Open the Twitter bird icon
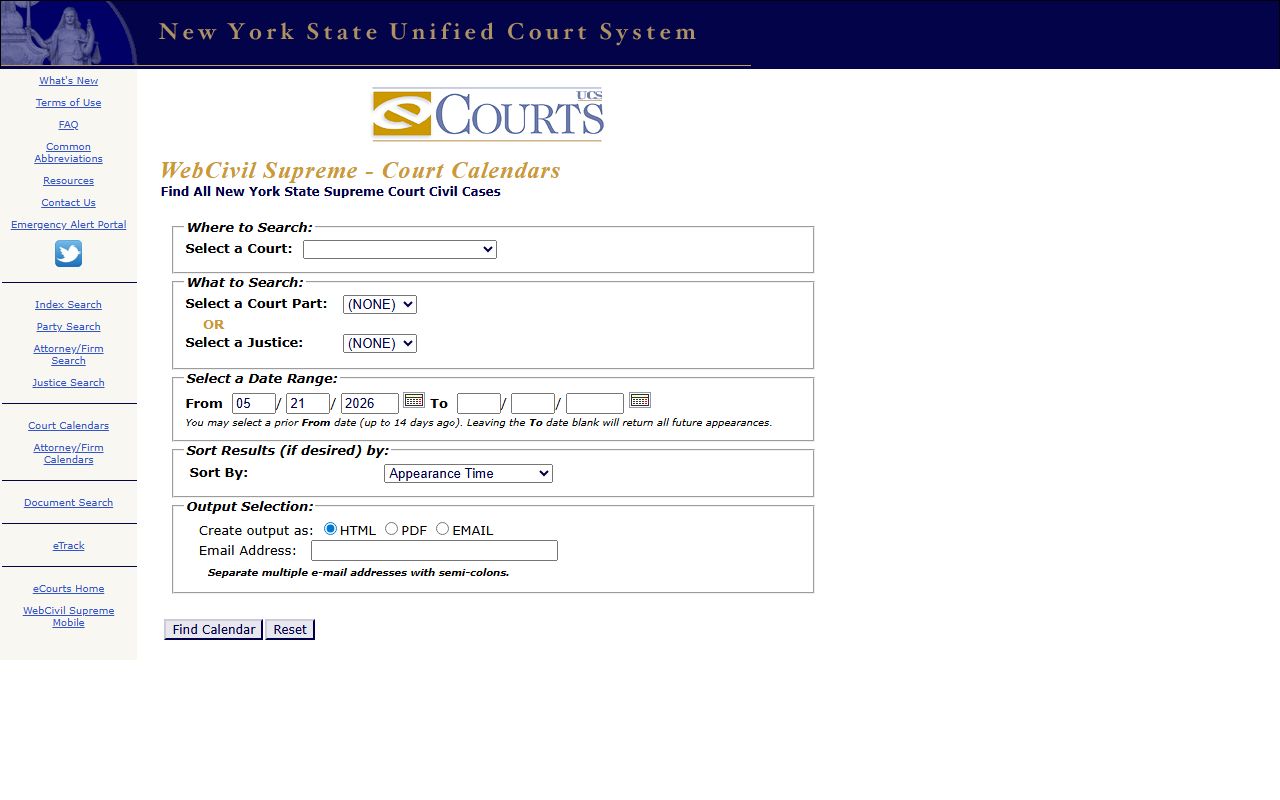Image resolution: width=1280 pixels, height=800 pixels. point(68,254)
